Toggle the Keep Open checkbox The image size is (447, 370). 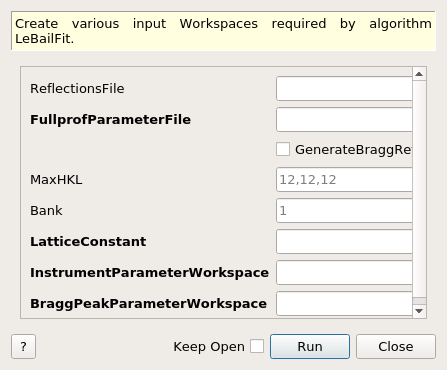pos(257,346)
